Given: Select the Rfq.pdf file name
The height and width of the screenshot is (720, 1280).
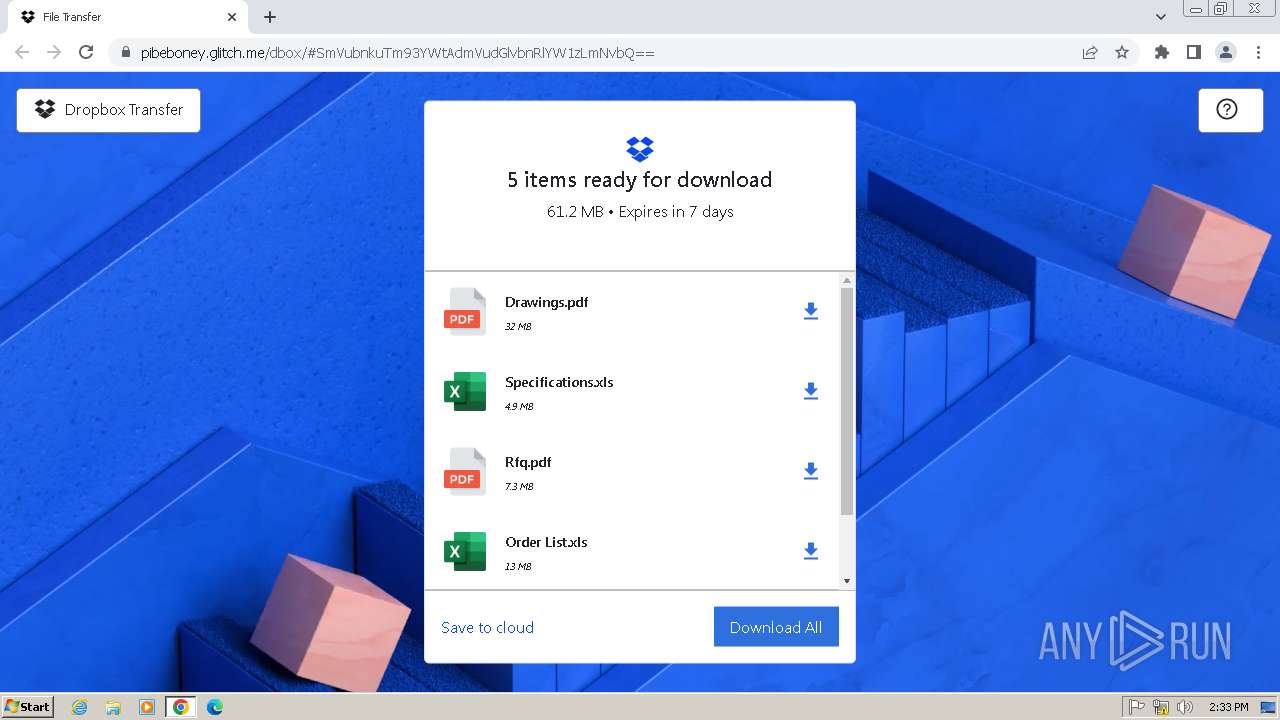Looking at the screenshot, I should point(528,462).
